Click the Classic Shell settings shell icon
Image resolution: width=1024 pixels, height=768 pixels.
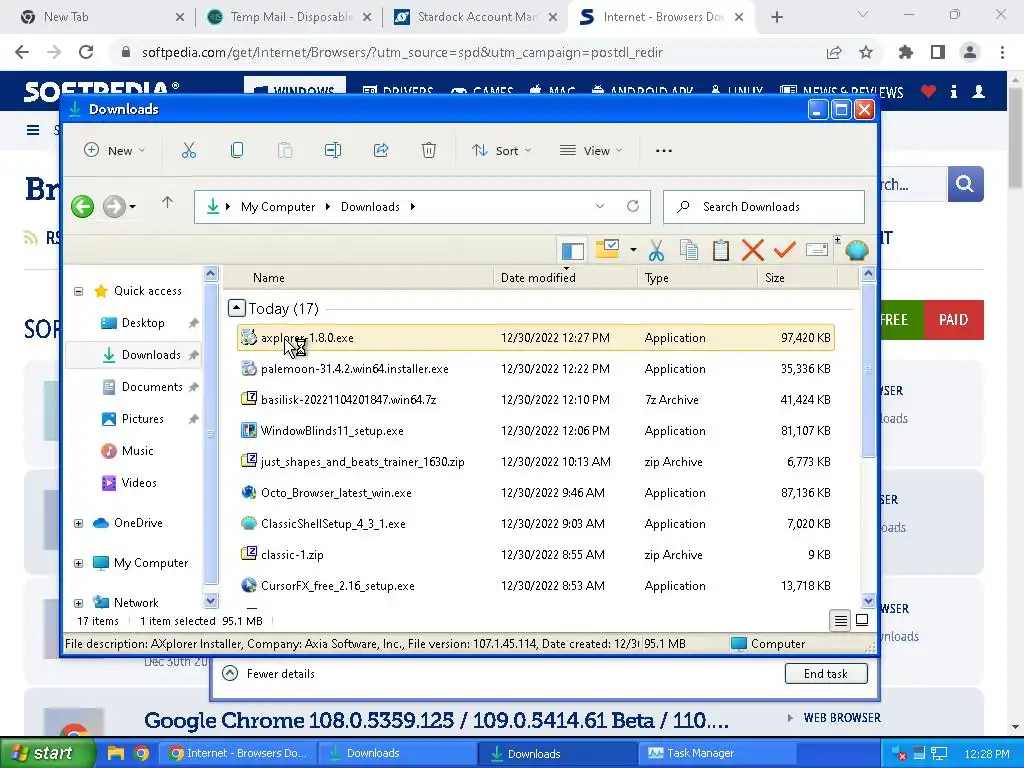pyautogui.click(x=856, y=250)
